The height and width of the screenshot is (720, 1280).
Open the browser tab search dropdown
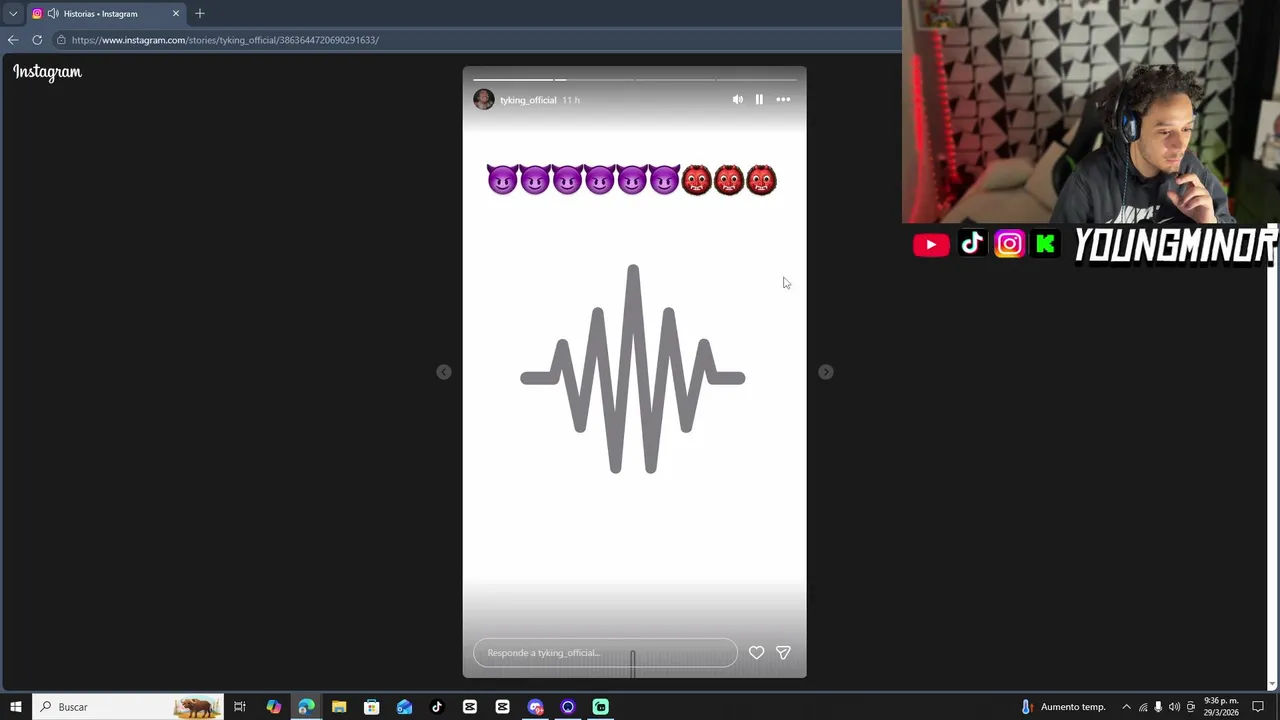point(13,14)
